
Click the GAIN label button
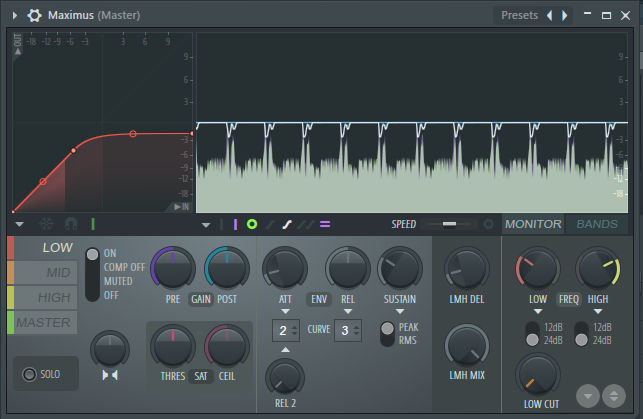[x=201, y=299]
